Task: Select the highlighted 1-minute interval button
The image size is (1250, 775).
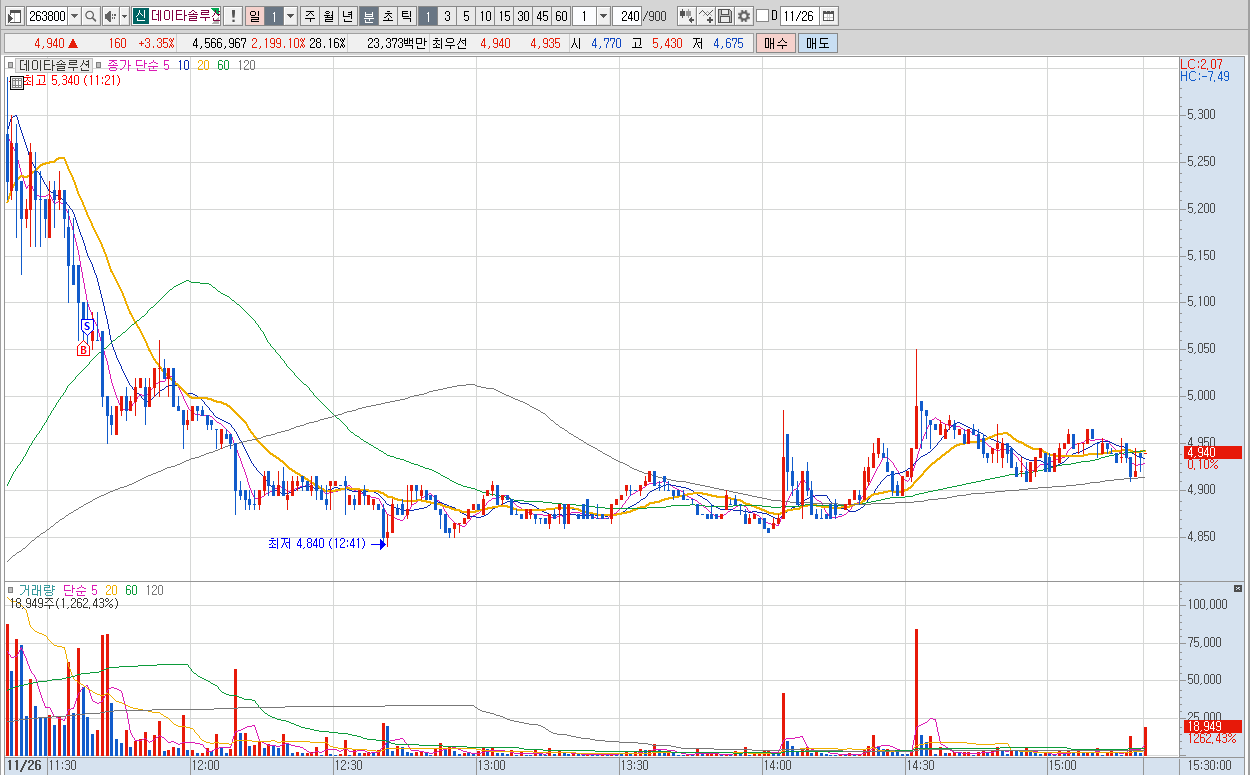Action: (x=427, y=16)
